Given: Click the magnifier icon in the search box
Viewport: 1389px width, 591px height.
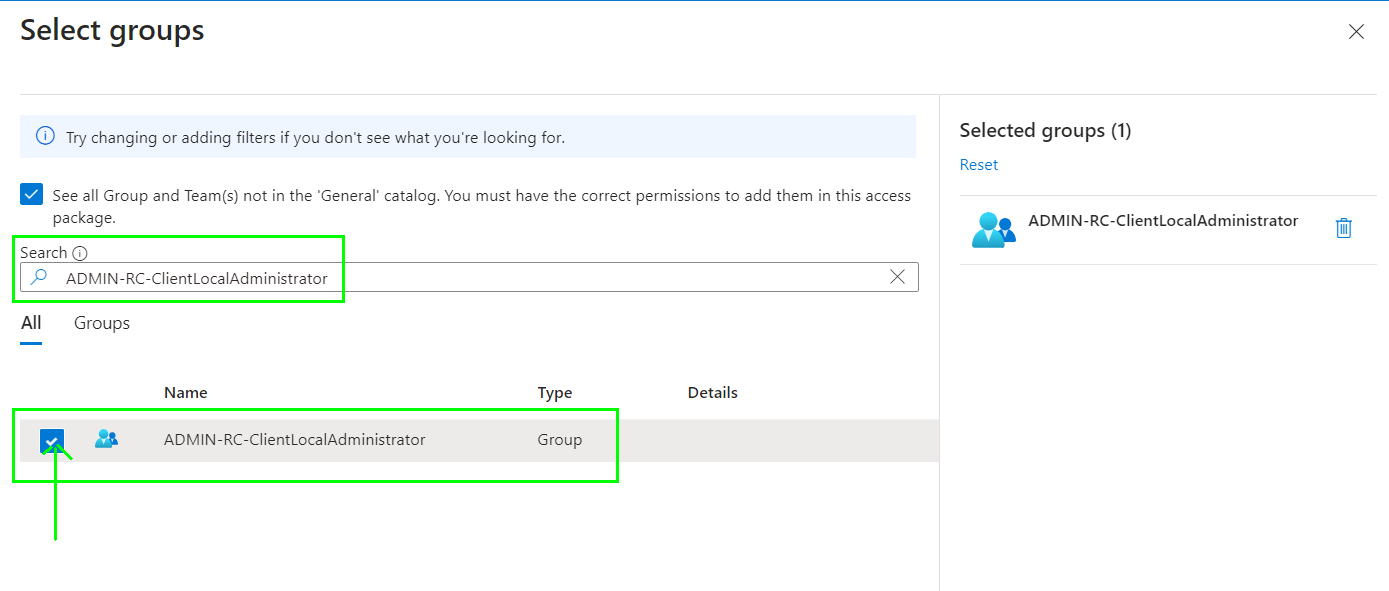Looking at the screenshot, I should (x=40, y=278).
